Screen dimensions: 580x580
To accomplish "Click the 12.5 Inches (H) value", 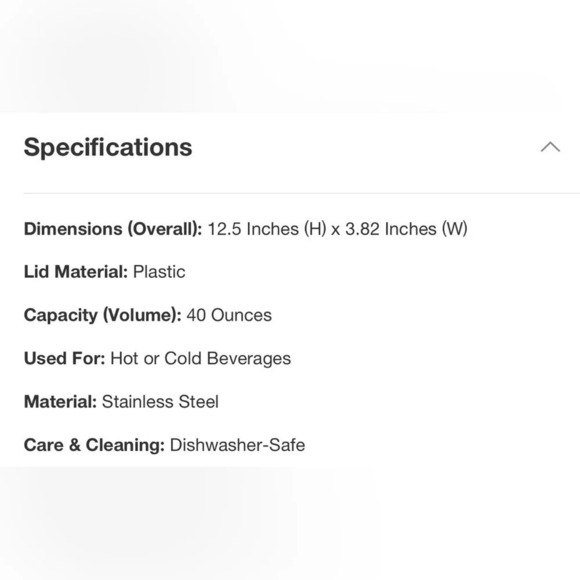I will [x=267, y=229].
